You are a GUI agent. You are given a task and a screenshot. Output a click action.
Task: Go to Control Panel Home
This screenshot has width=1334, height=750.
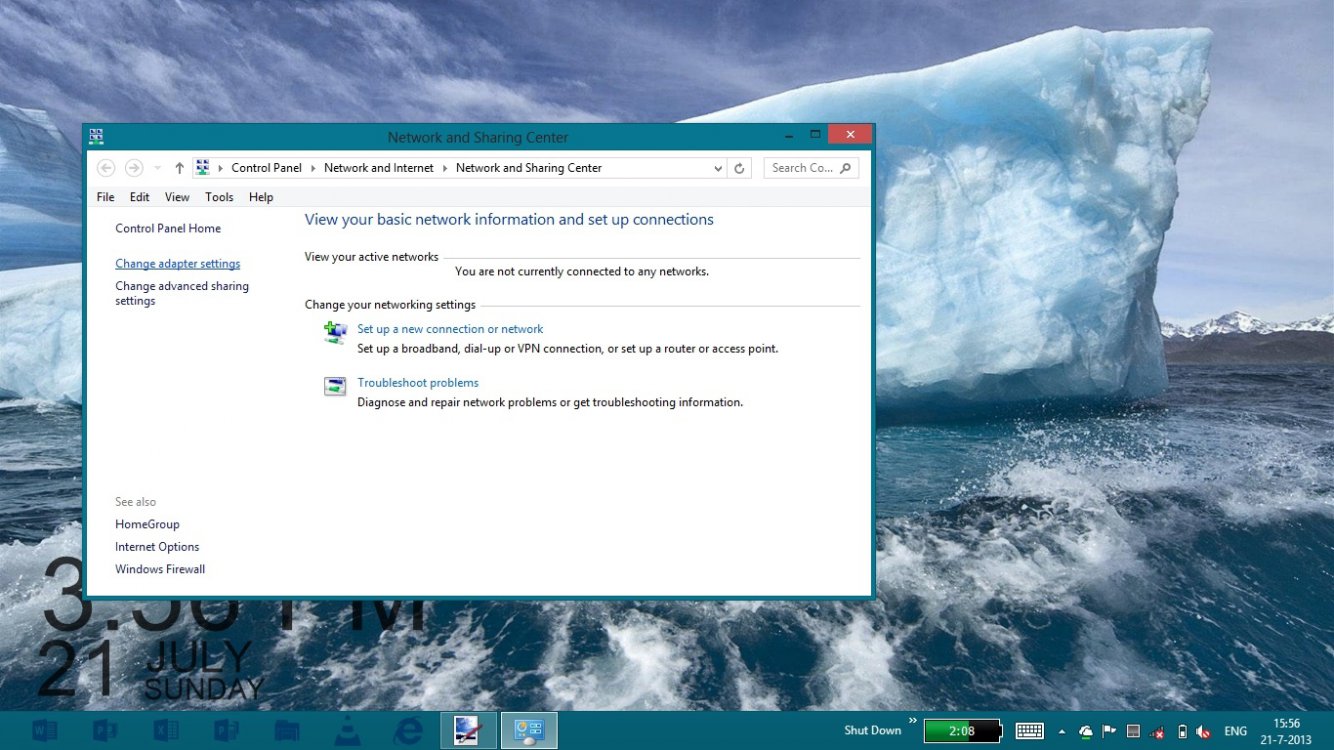point(168,228)
